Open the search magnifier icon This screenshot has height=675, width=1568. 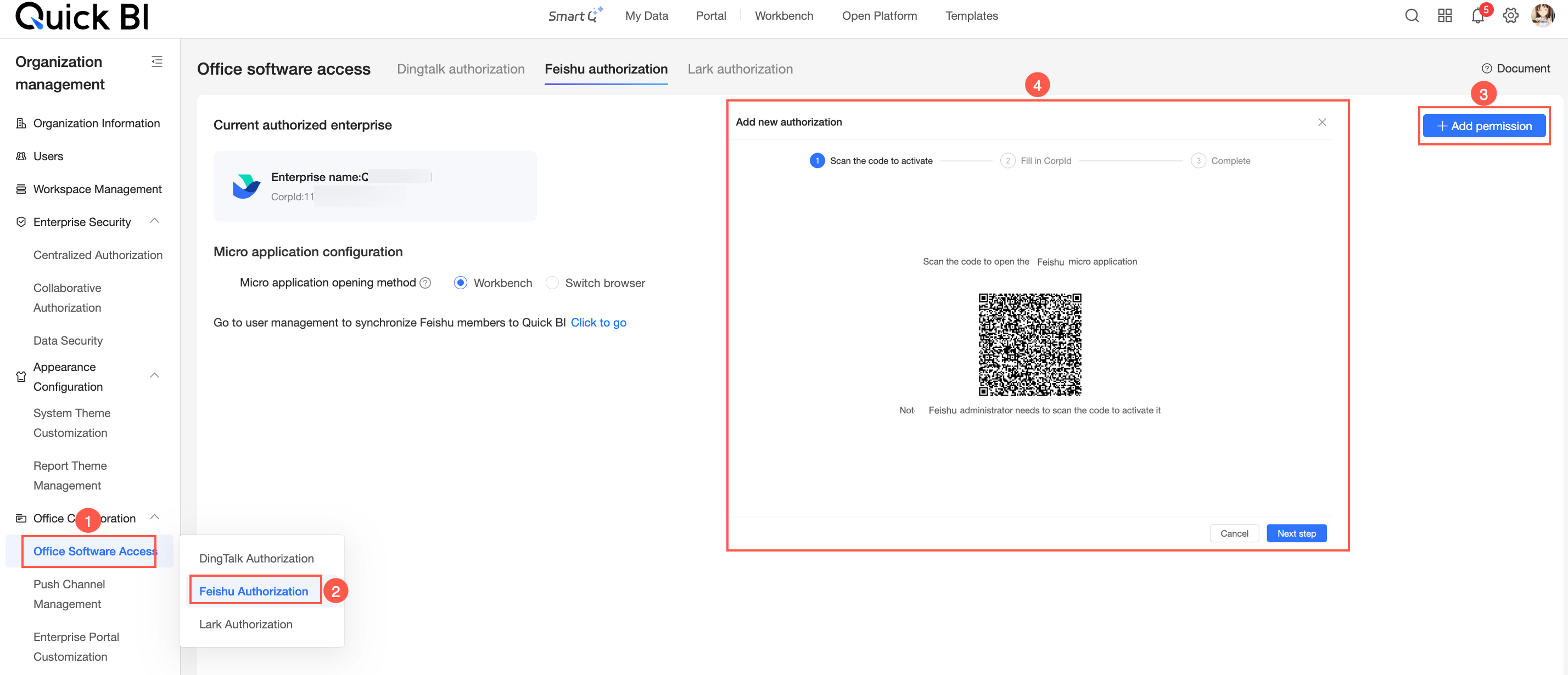pyautogui.click(x=1412, y=16)
